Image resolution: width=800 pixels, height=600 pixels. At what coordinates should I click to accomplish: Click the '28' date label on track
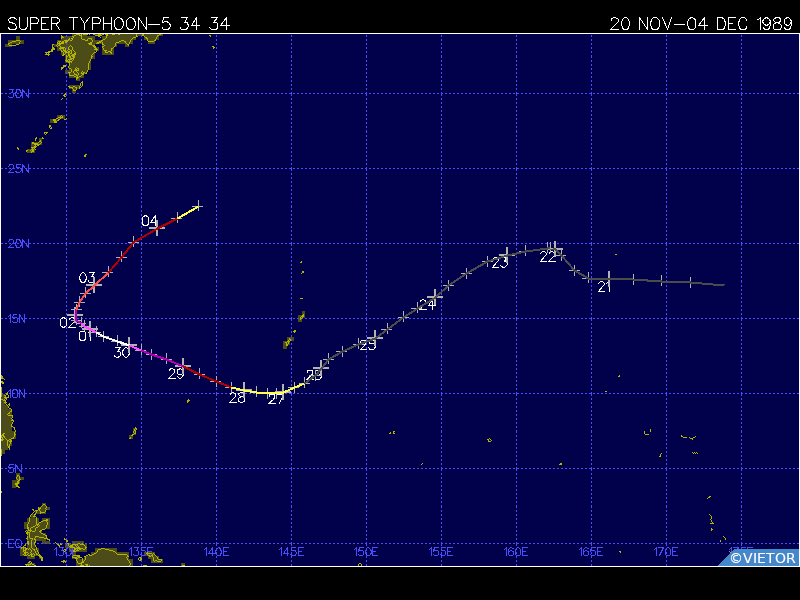pyautogui.click(x=237, y=398)
